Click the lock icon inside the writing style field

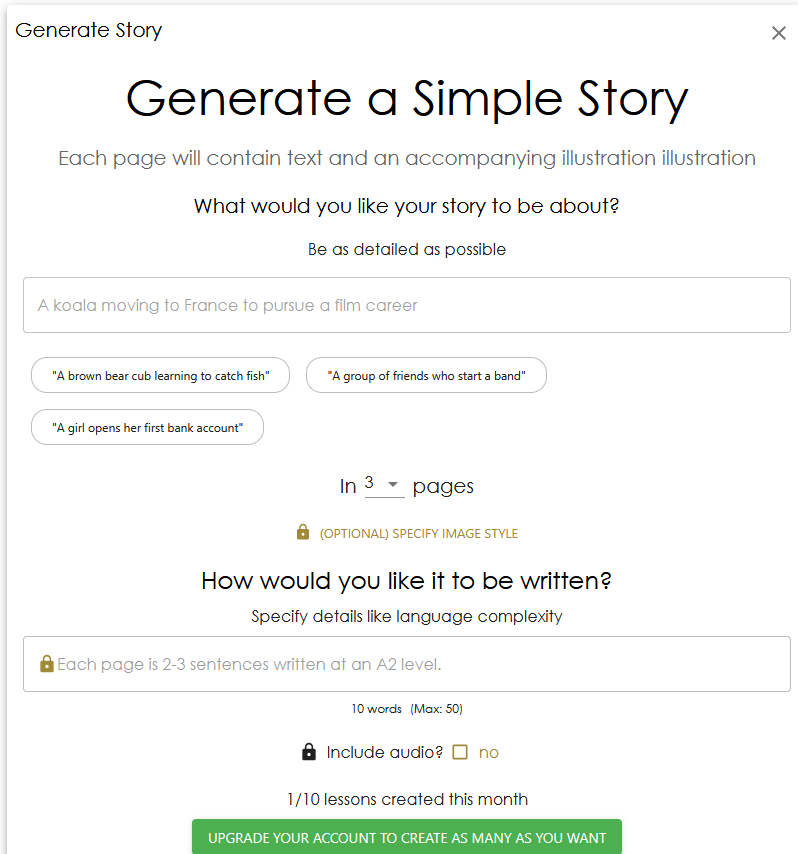[x=46, y=664]
